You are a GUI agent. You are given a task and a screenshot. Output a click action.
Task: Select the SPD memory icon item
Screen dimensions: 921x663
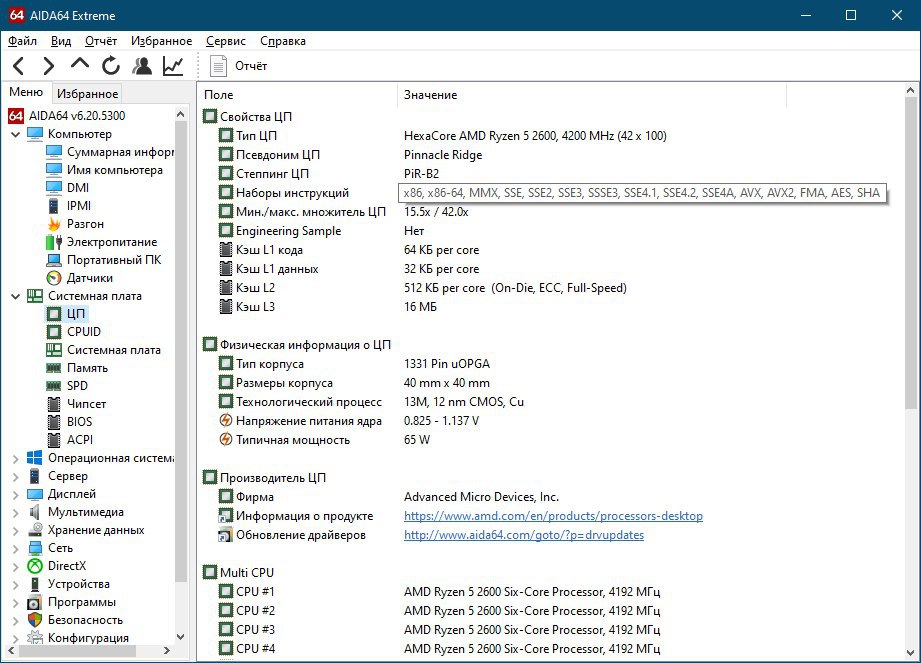click(54, 386)
